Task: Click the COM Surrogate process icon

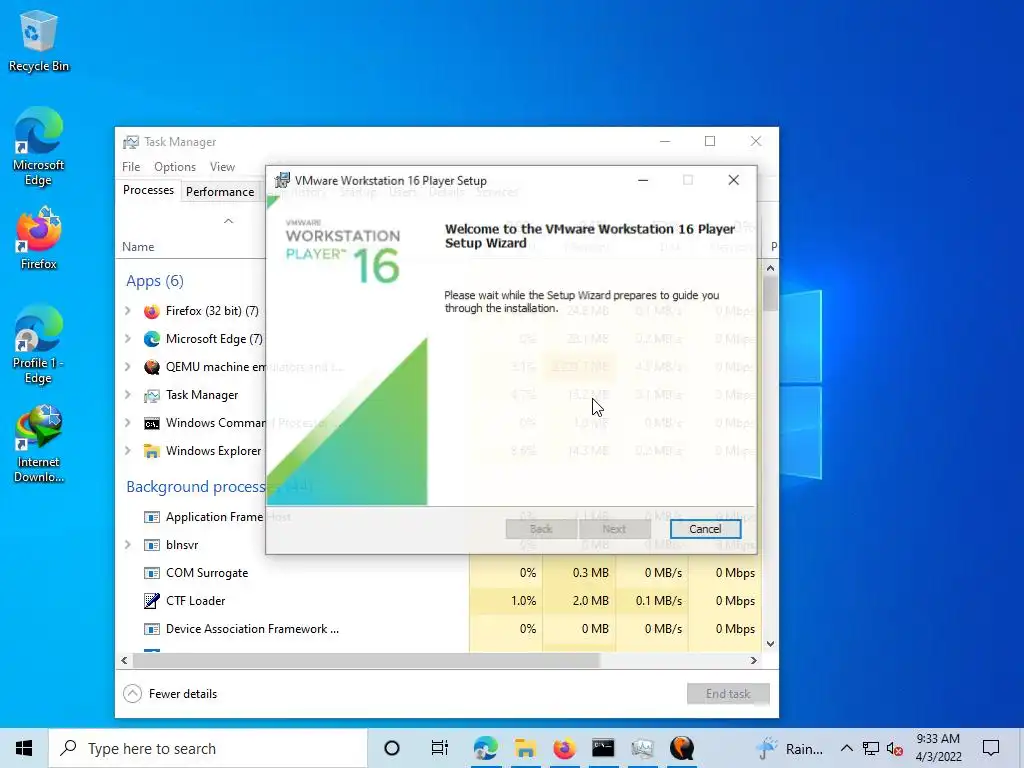Action: point(152,573)
